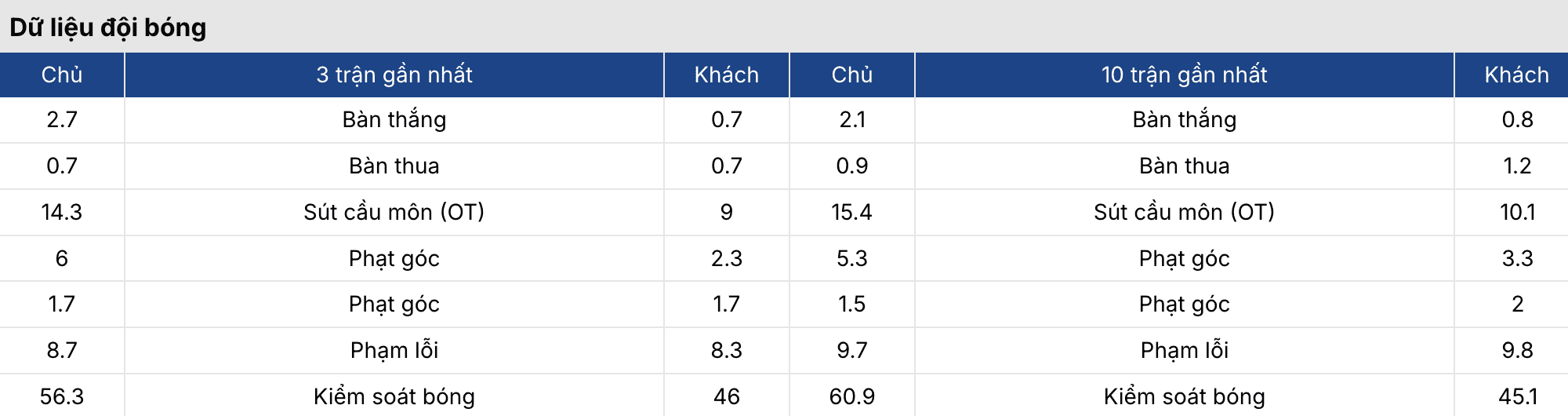Click the 14.3 home shots value

click(x=62, y=212)
